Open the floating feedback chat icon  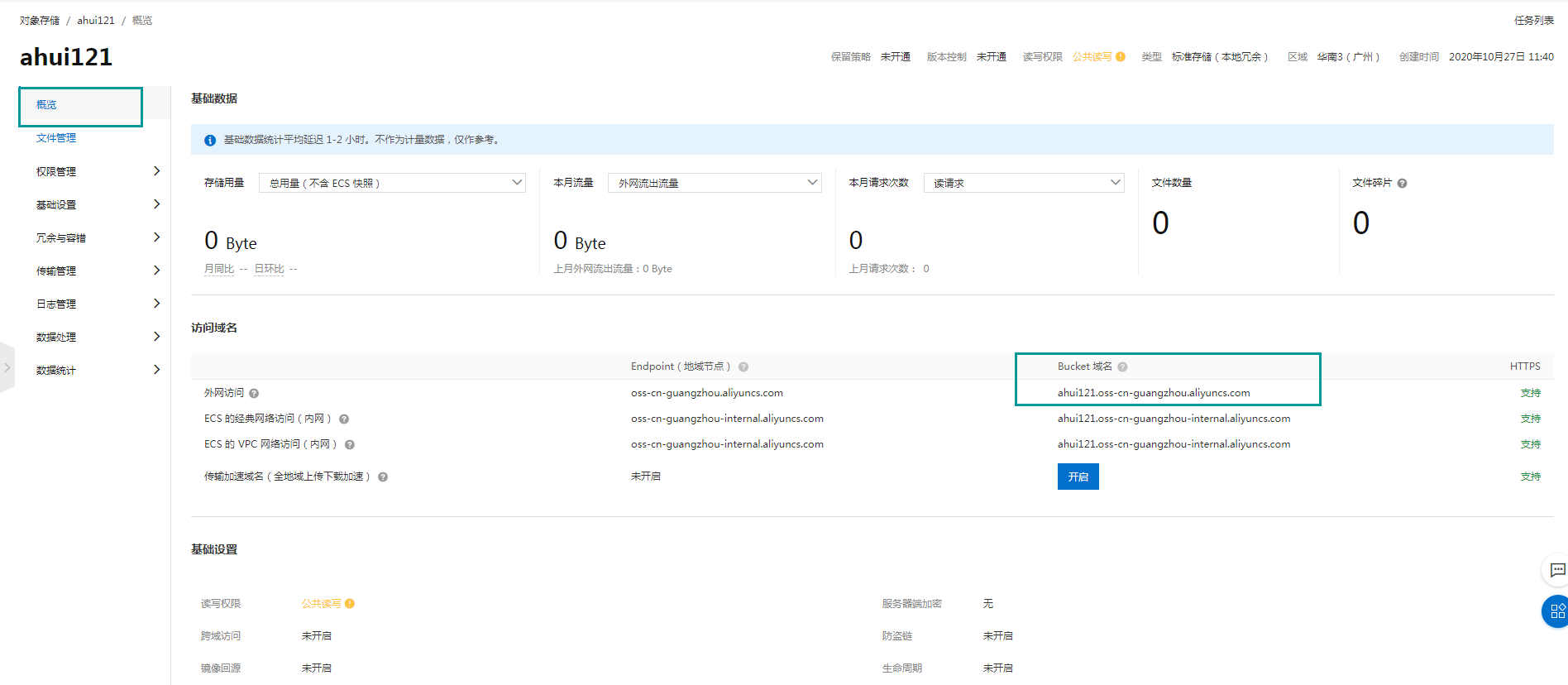pos(1556,570)
